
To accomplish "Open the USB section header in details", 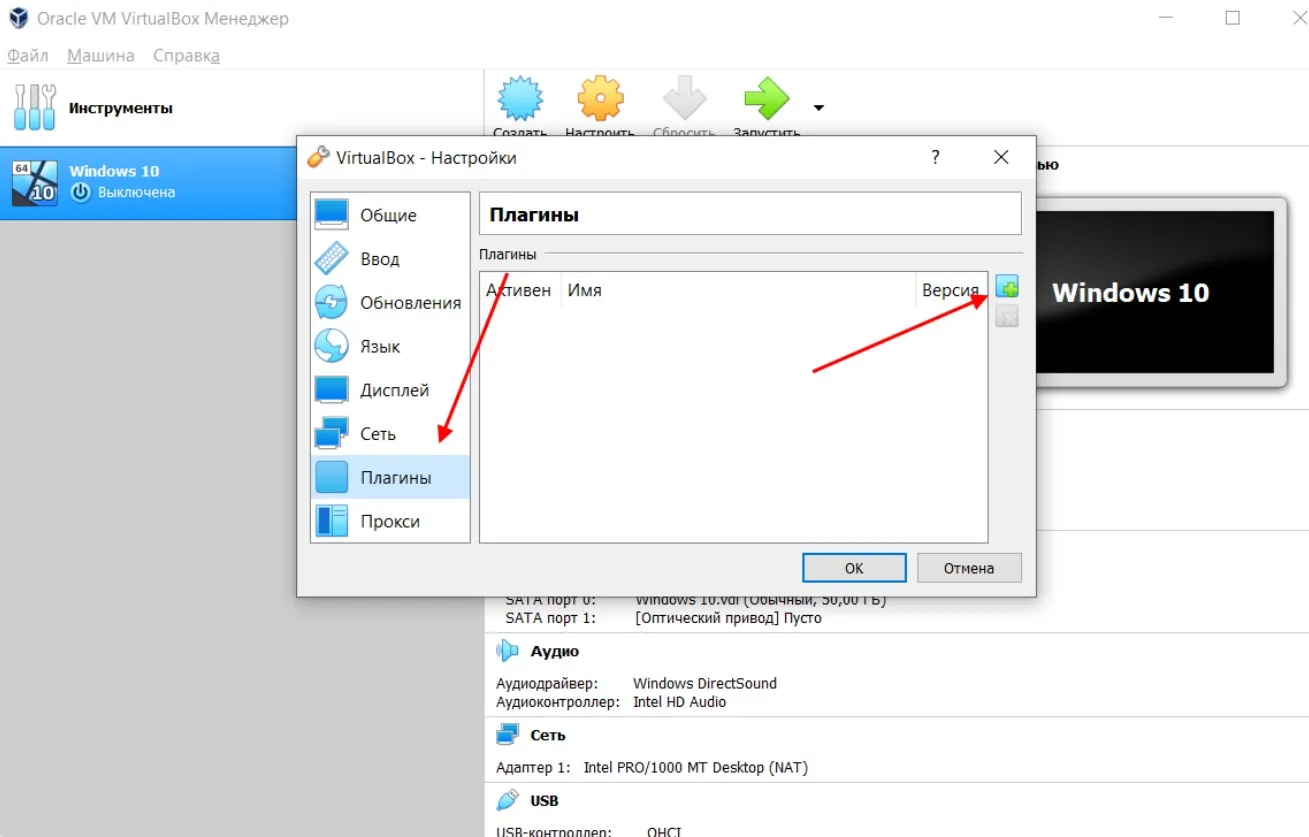I will click(x=545, y=801).
